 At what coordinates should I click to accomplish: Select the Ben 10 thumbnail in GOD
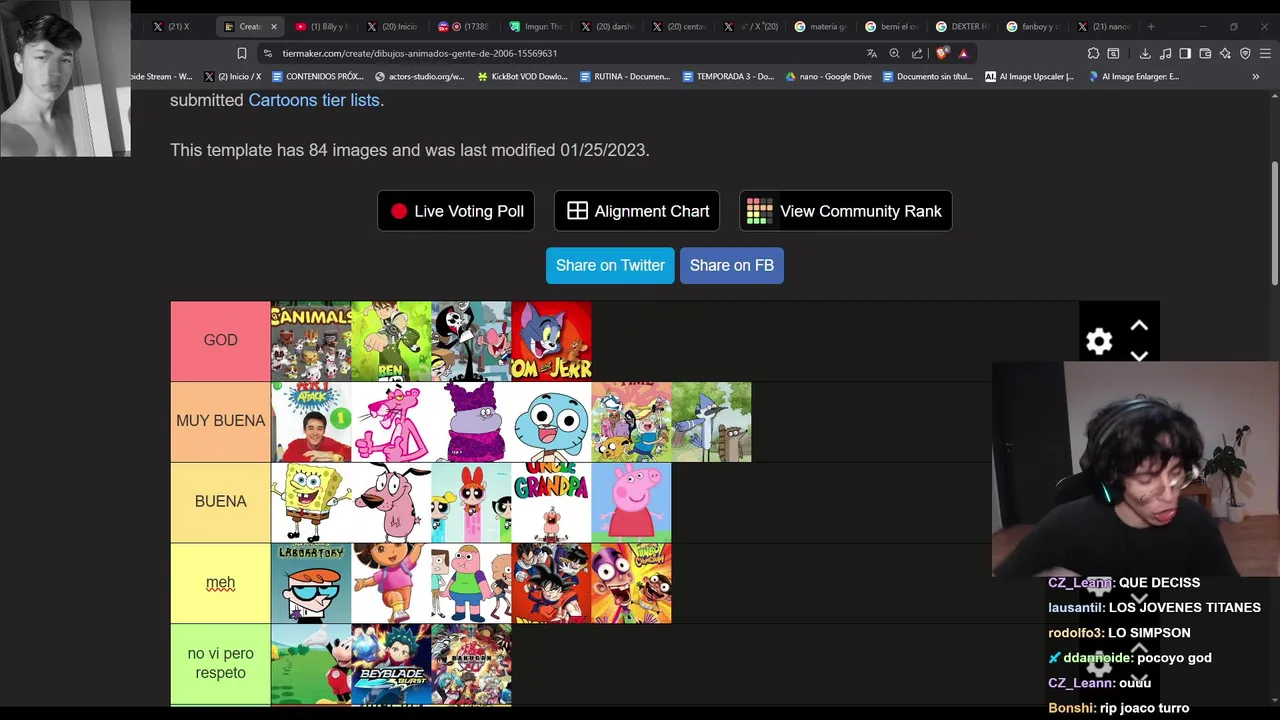click(391, 341)
